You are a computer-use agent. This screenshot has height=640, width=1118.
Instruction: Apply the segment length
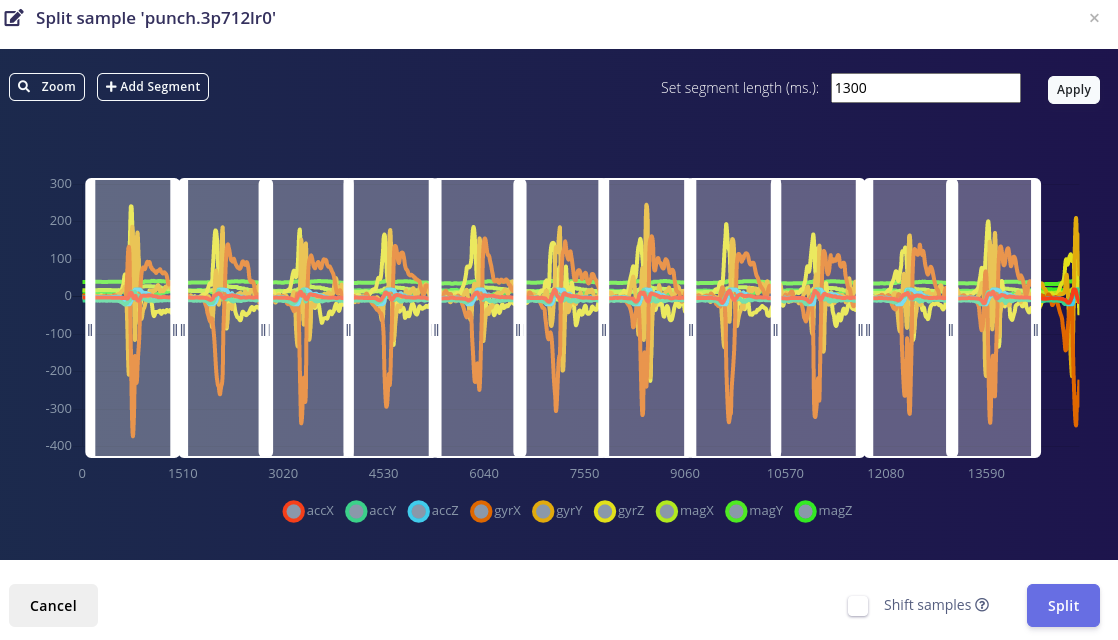(1073, 90)
